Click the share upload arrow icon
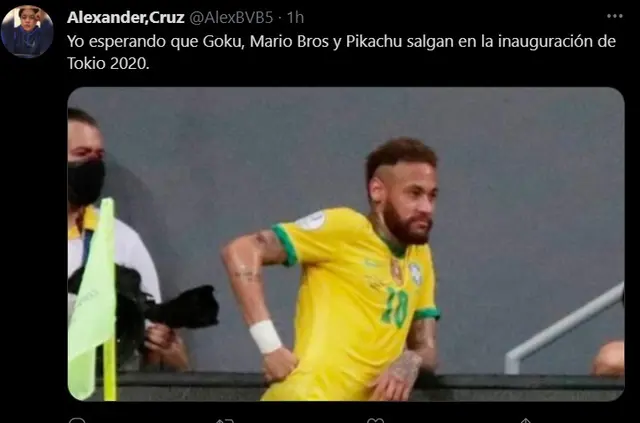 coord(525,421)
